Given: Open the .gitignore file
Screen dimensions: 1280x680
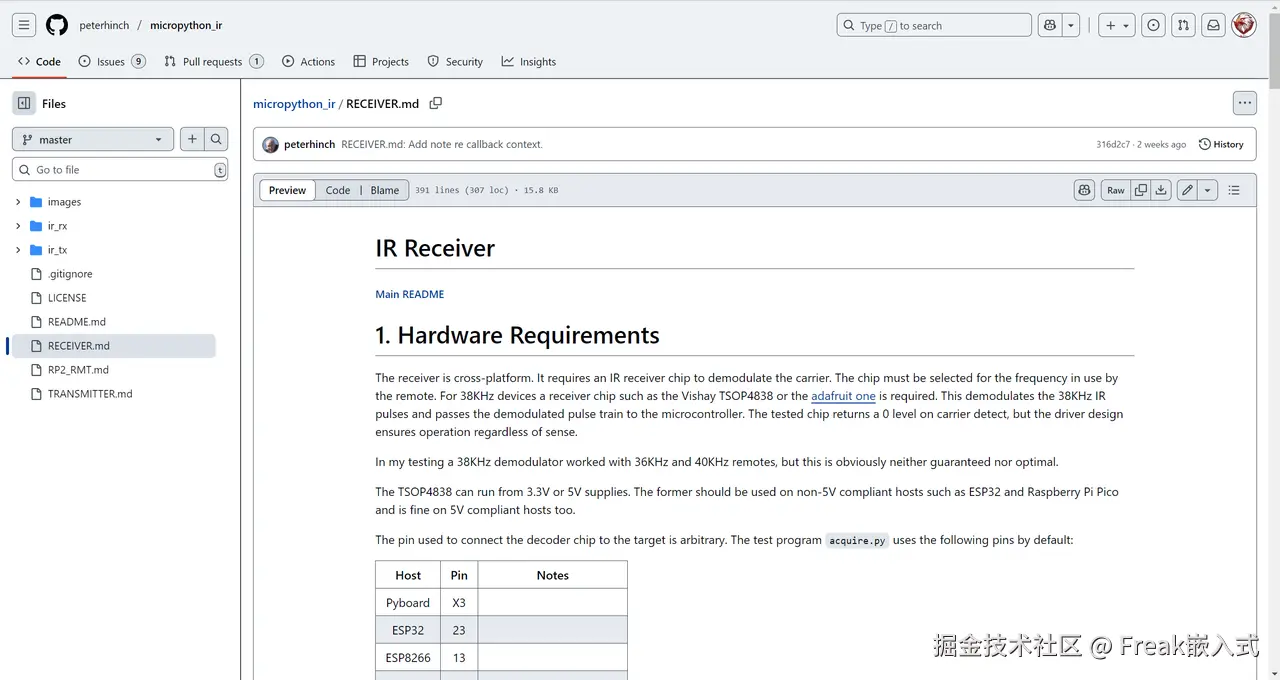Looking at the screenshot, I should tap(70, 274).
